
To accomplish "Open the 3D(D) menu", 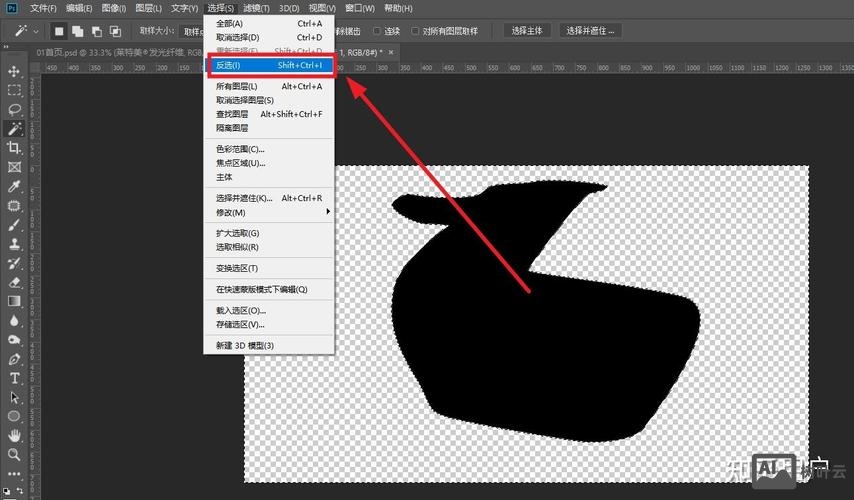I will [x=289, y=8].
